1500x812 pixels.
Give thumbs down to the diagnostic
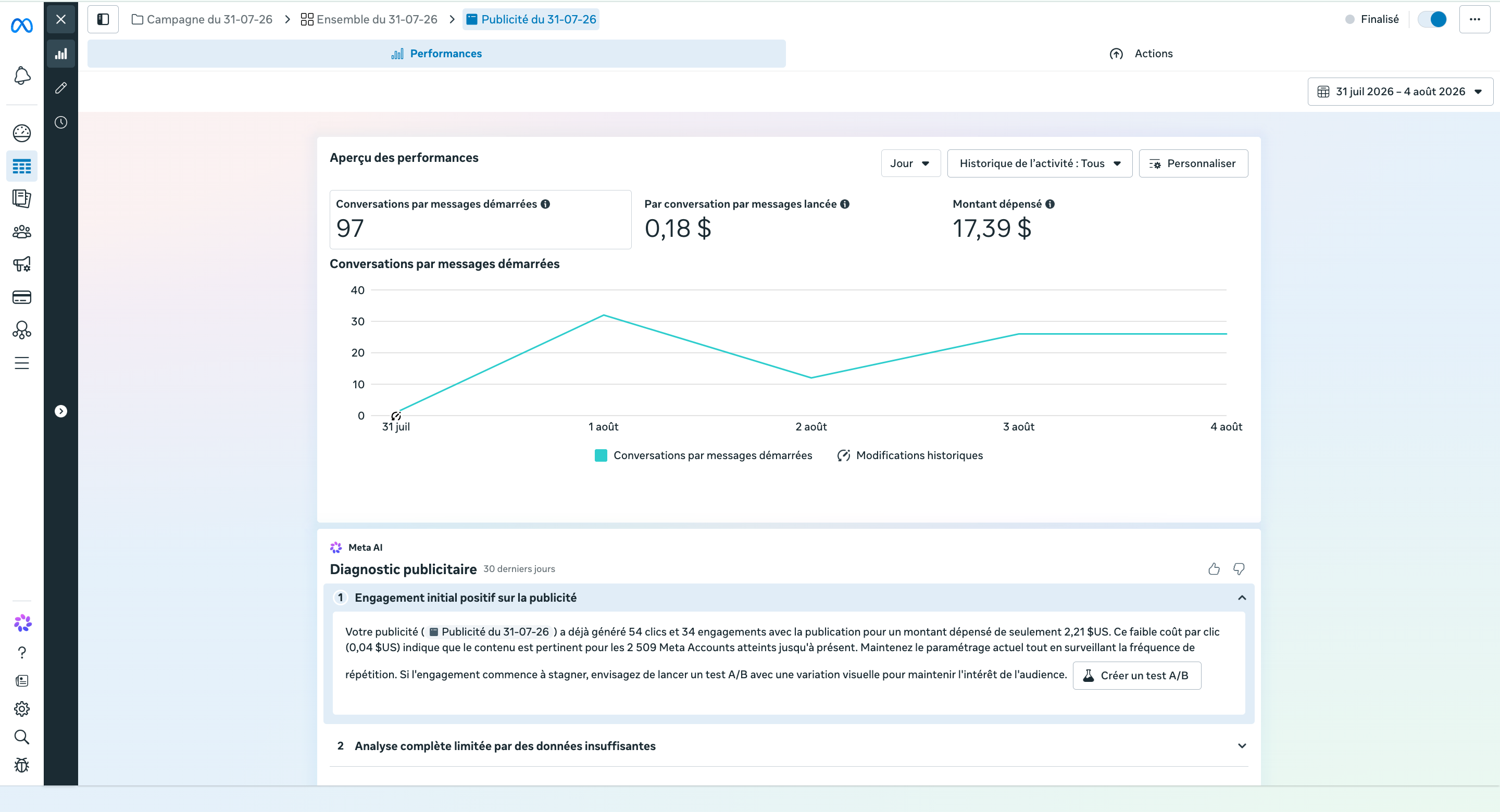[1239, 569]
